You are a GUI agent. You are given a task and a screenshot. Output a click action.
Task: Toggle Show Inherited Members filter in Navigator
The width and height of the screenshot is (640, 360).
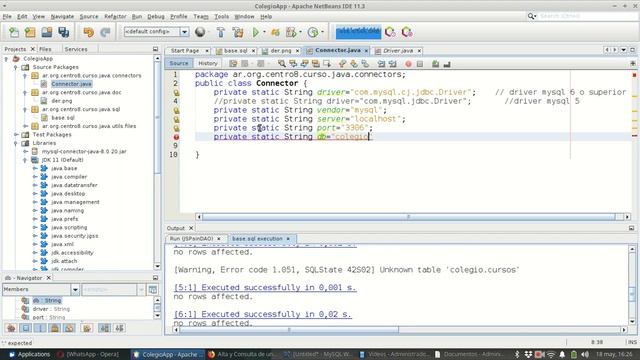11,328
